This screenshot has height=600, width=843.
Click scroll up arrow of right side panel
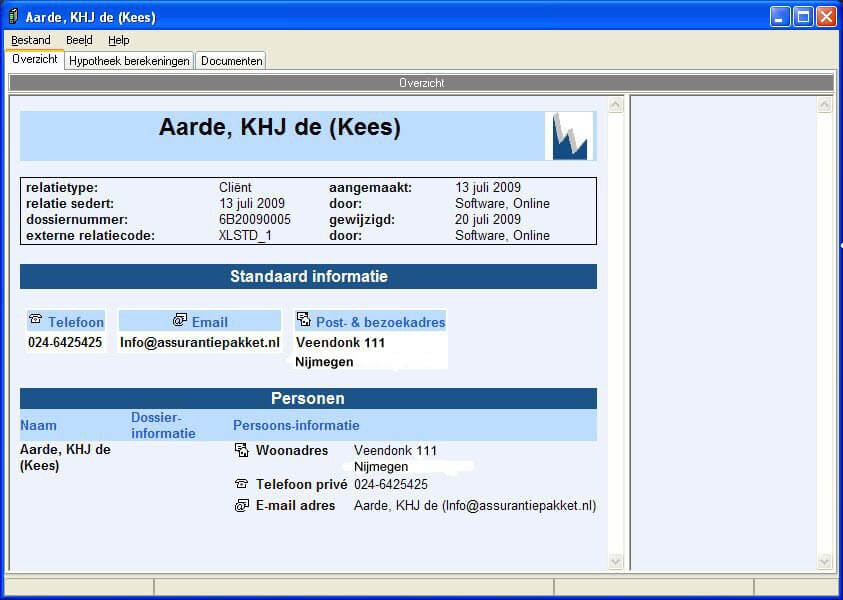click(825, 105)
